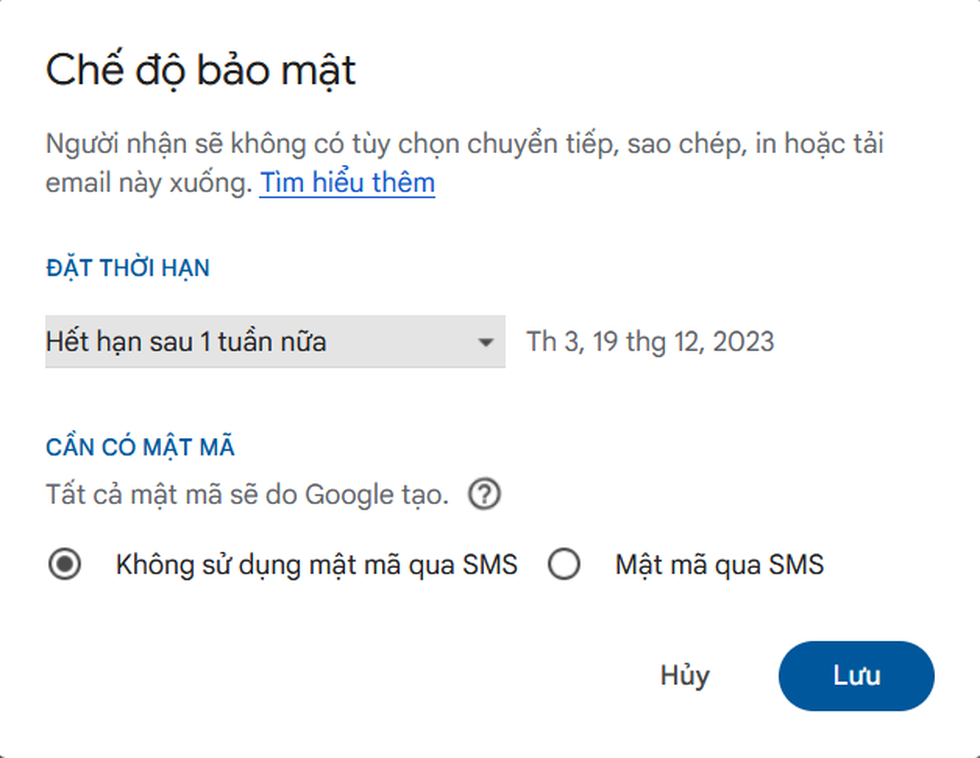The height and width of the screenshot is (758, 980).
Task: Click the "Mật mã qua SMS" option label
Action: tap(719, 565)
